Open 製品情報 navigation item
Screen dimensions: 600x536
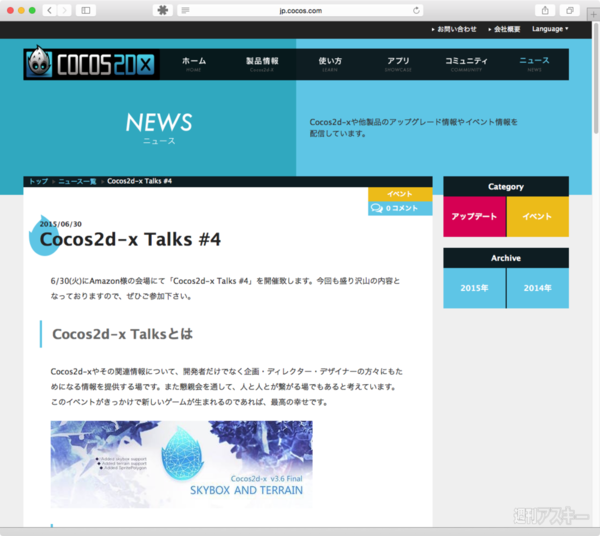[x=262, y=64]
